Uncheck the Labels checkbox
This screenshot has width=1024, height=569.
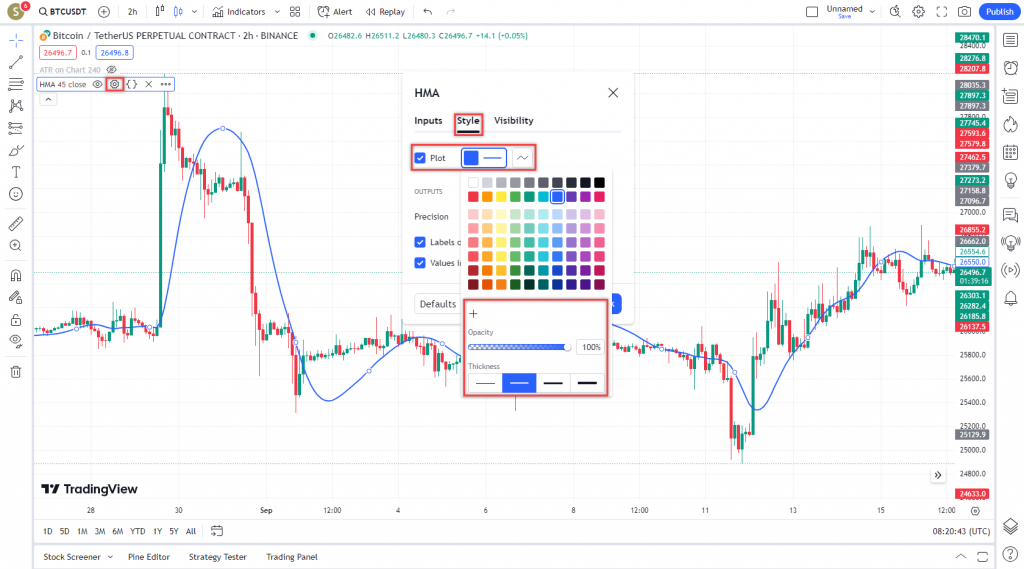tap(420, 242)
